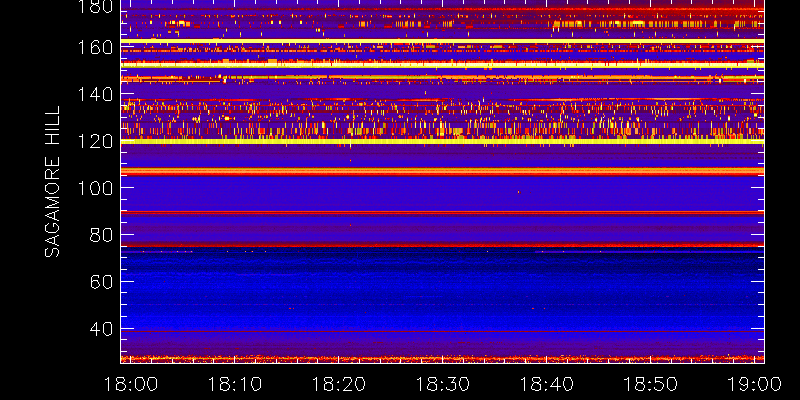
Task: Click the 18:30 time axis label
Action: [443, 384]
